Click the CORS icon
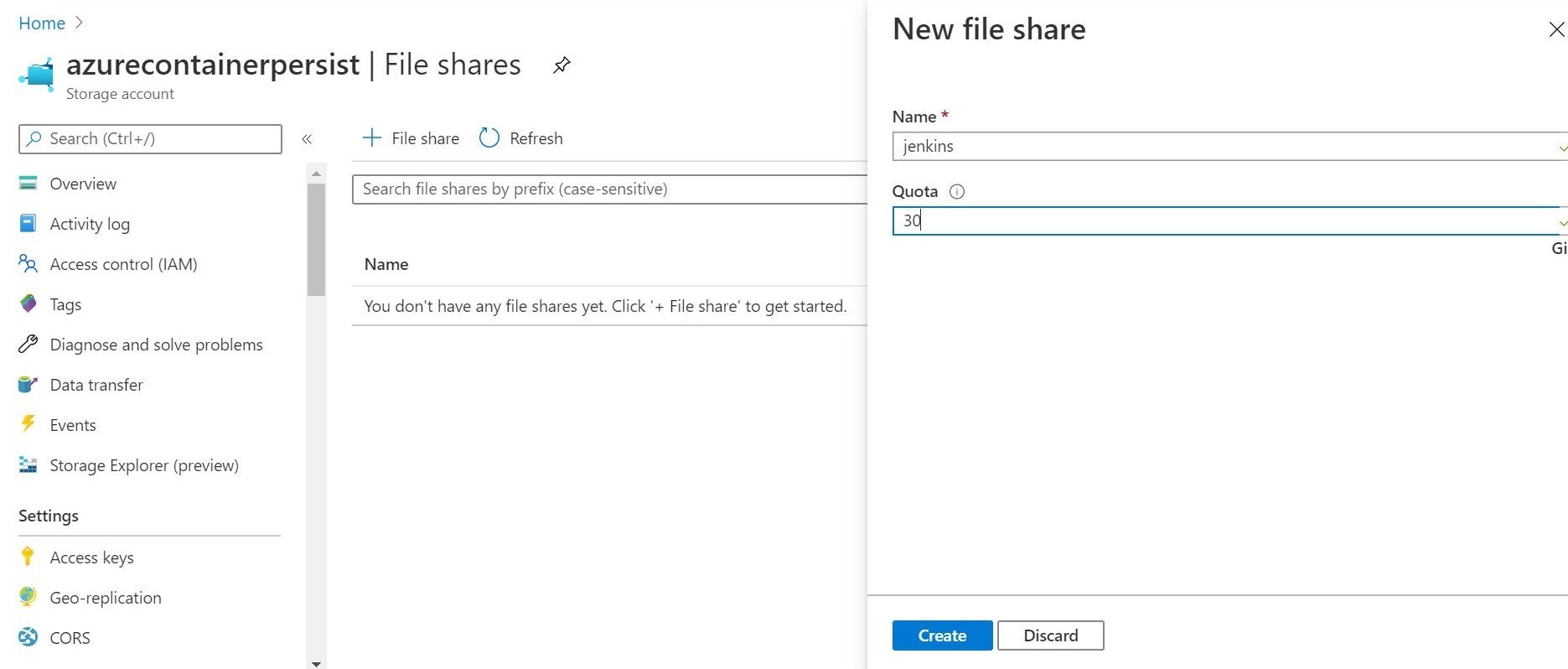This screenshot has width=1568, height=669. 28,637
